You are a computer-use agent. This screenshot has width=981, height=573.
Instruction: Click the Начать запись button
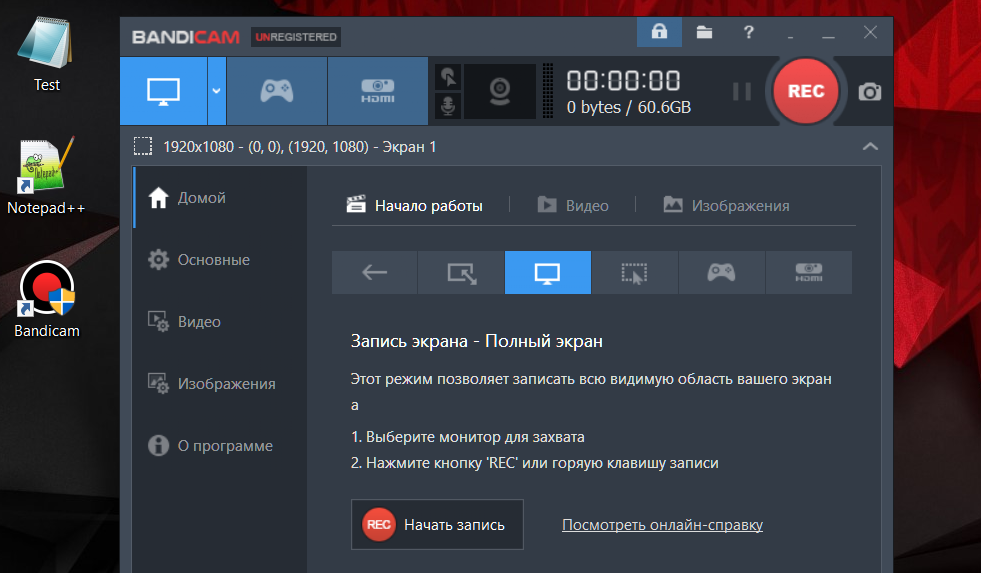pos(437,525)
